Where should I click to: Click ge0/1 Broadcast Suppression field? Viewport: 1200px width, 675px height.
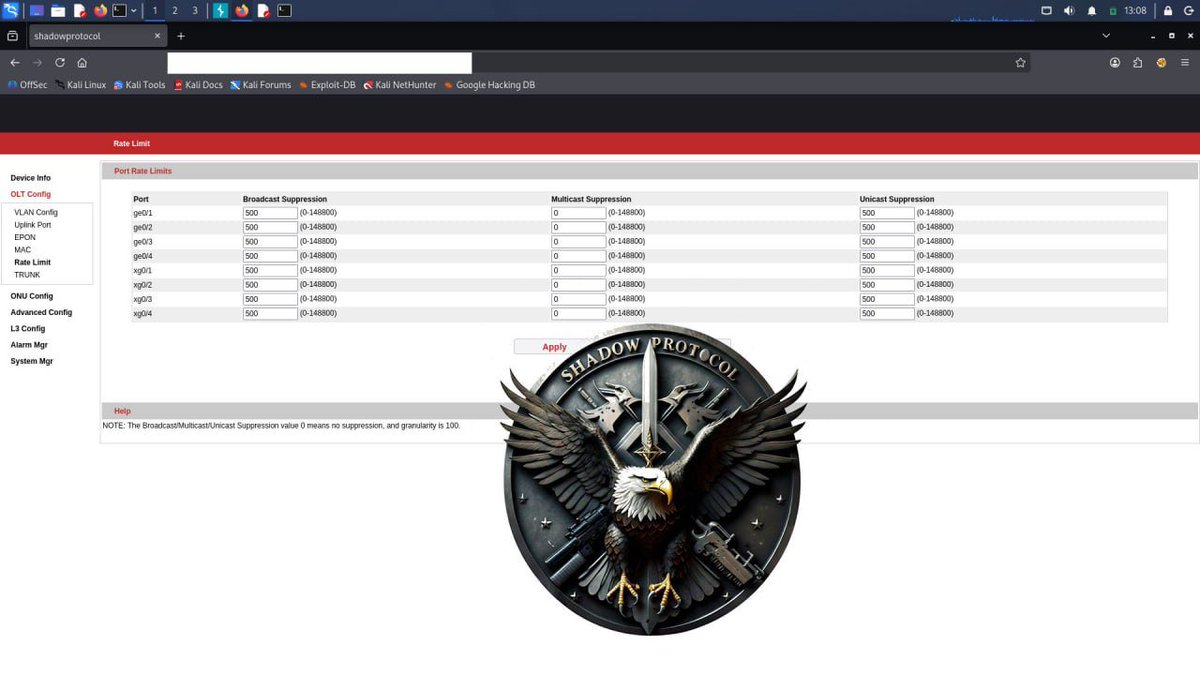tap(270, 213)
